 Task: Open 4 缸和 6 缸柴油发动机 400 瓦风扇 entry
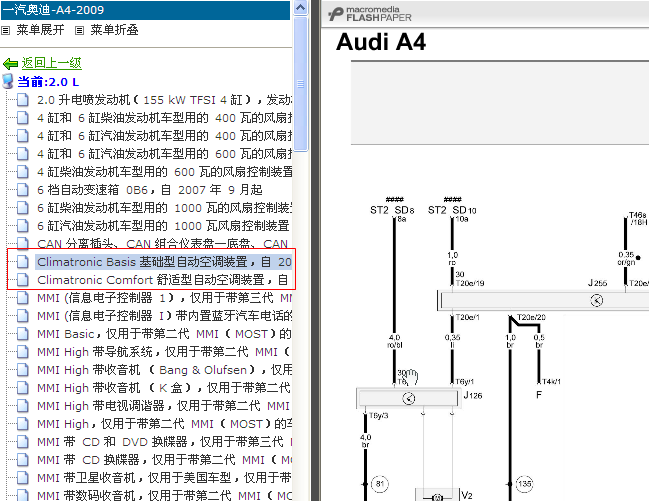pos(164,118)
